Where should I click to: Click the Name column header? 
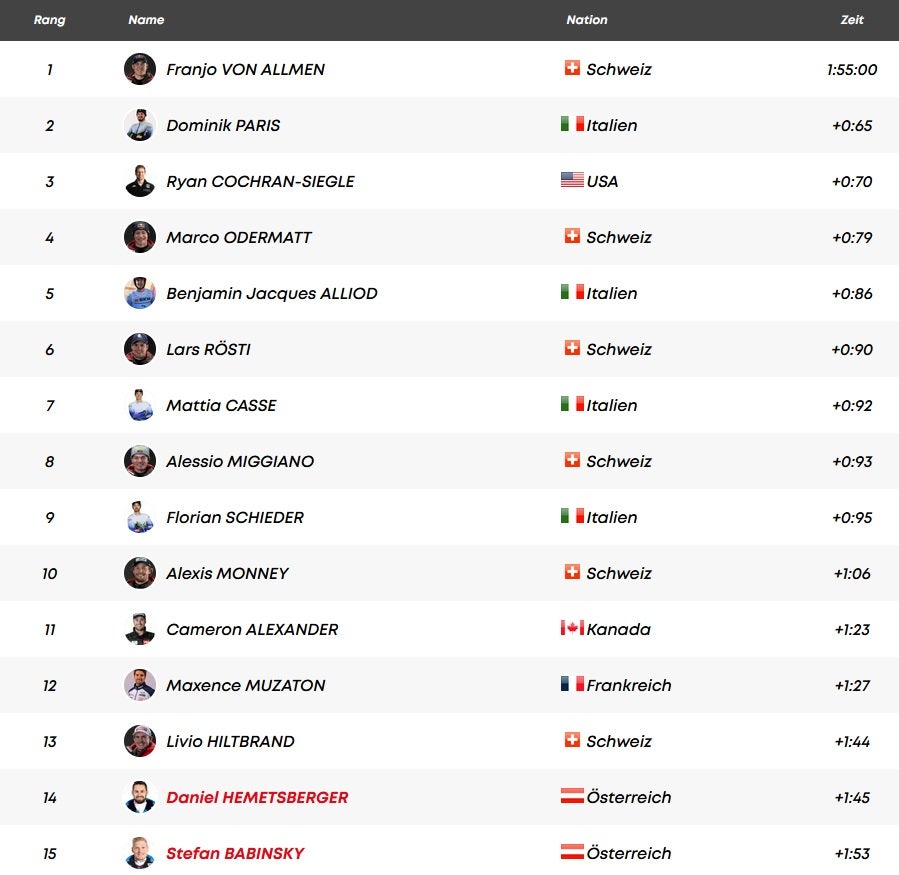pyautogui.click(x=146, y=20)
